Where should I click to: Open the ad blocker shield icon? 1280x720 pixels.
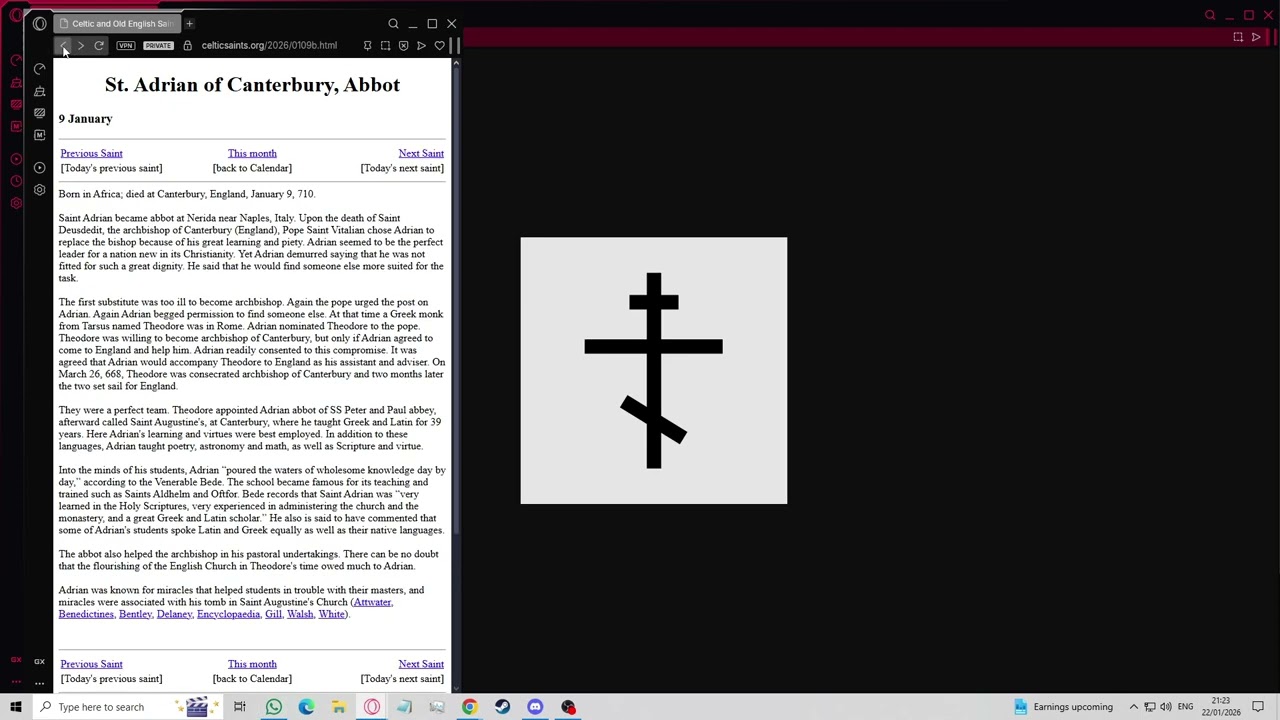pos(403,45)
